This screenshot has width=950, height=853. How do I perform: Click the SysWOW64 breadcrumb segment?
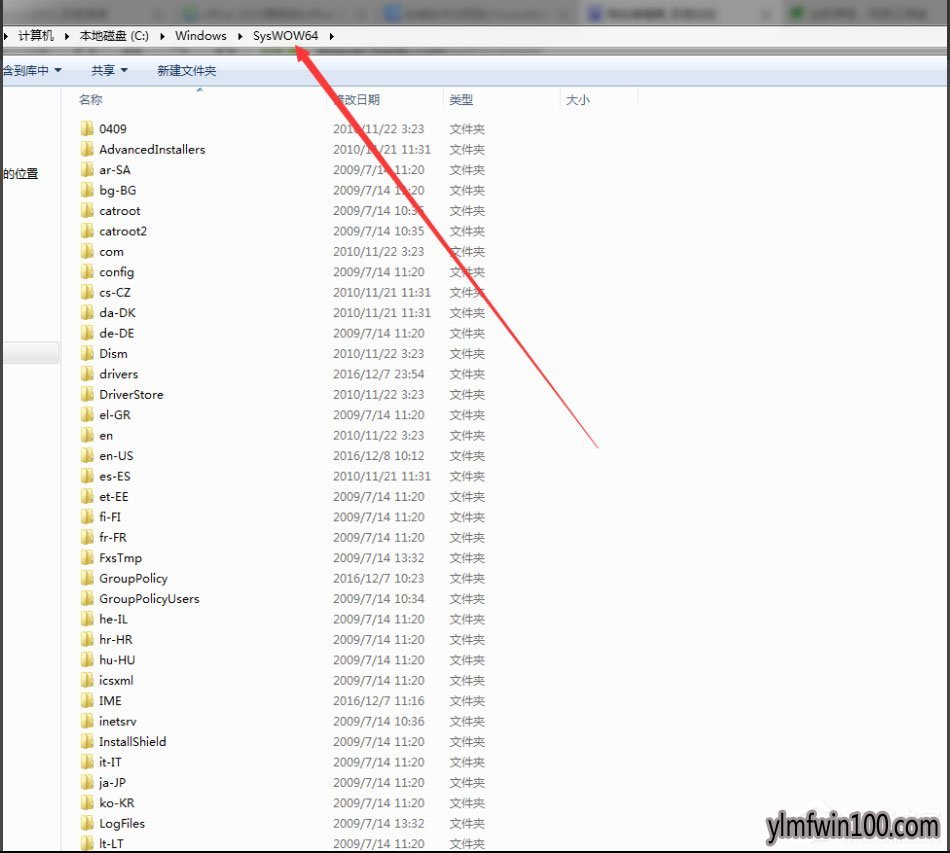click(285, 36)
